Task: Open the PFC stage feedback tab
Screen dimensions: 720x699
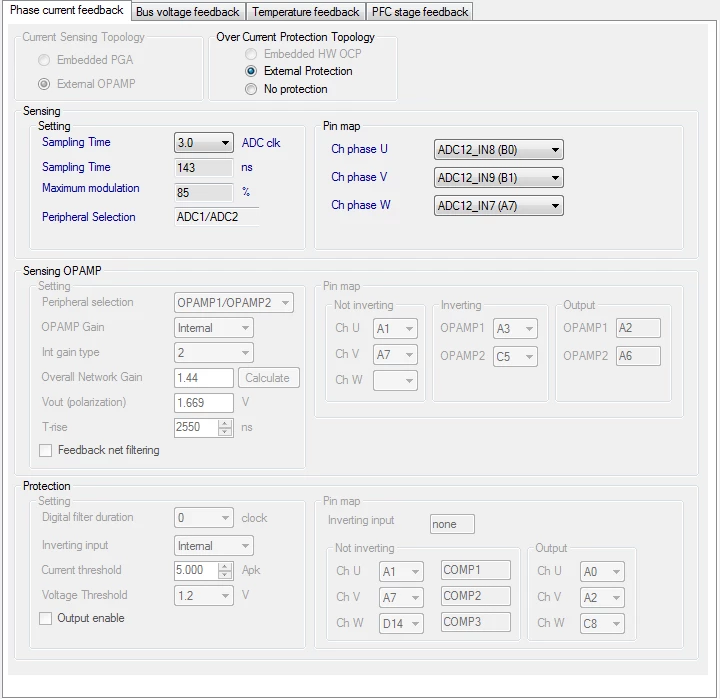Action: point(420,12)
